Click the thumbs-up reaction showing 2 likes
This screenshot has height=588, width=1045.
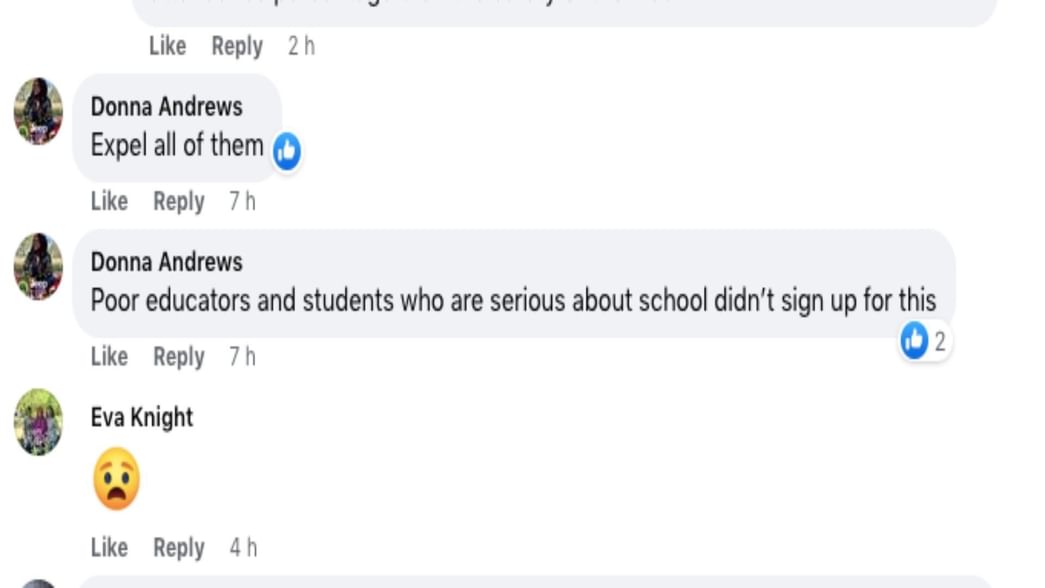point(920,342)
